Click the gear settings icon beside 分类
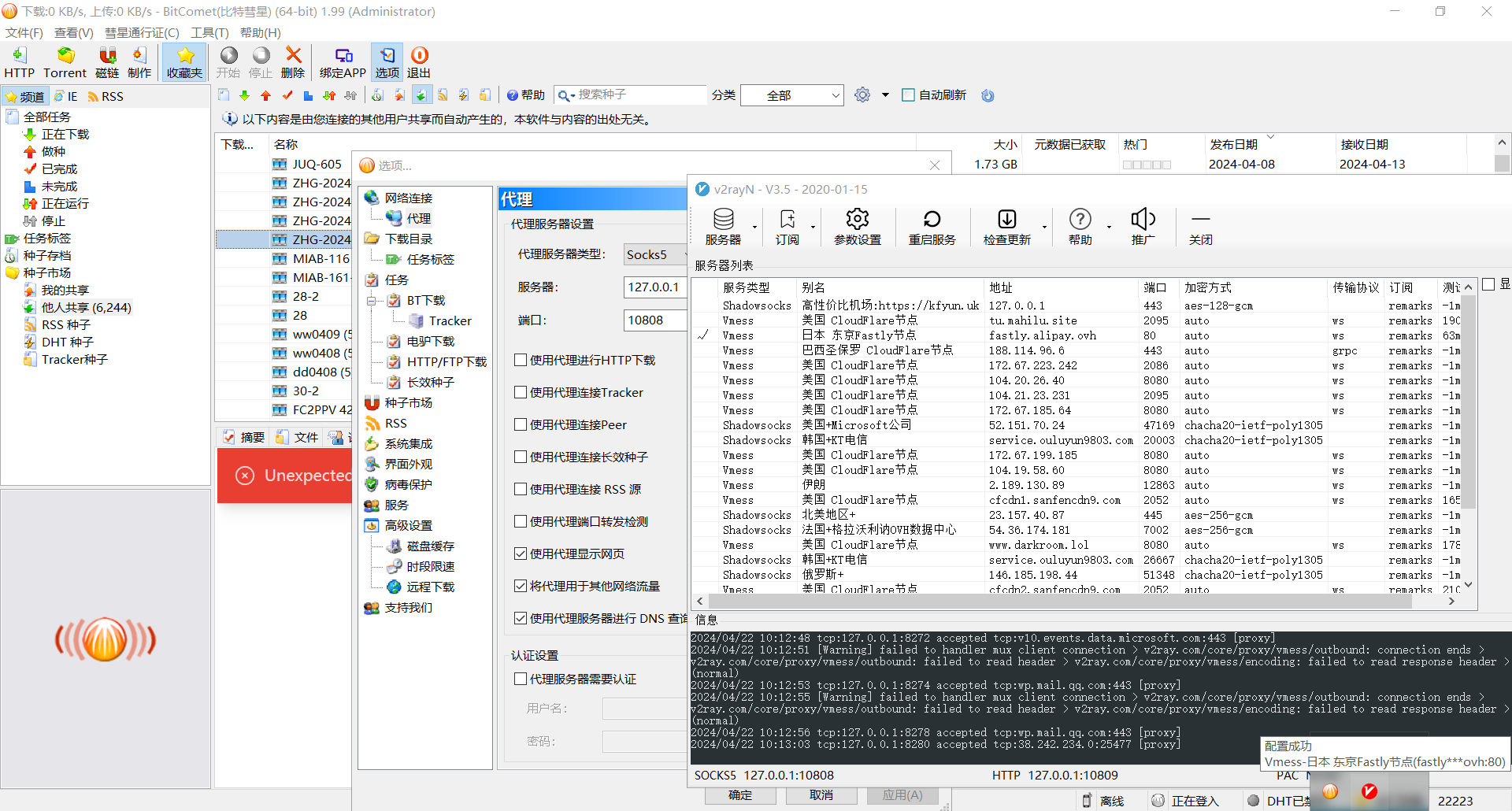This screenshot has width=1512, height=811. click(862, 95)
